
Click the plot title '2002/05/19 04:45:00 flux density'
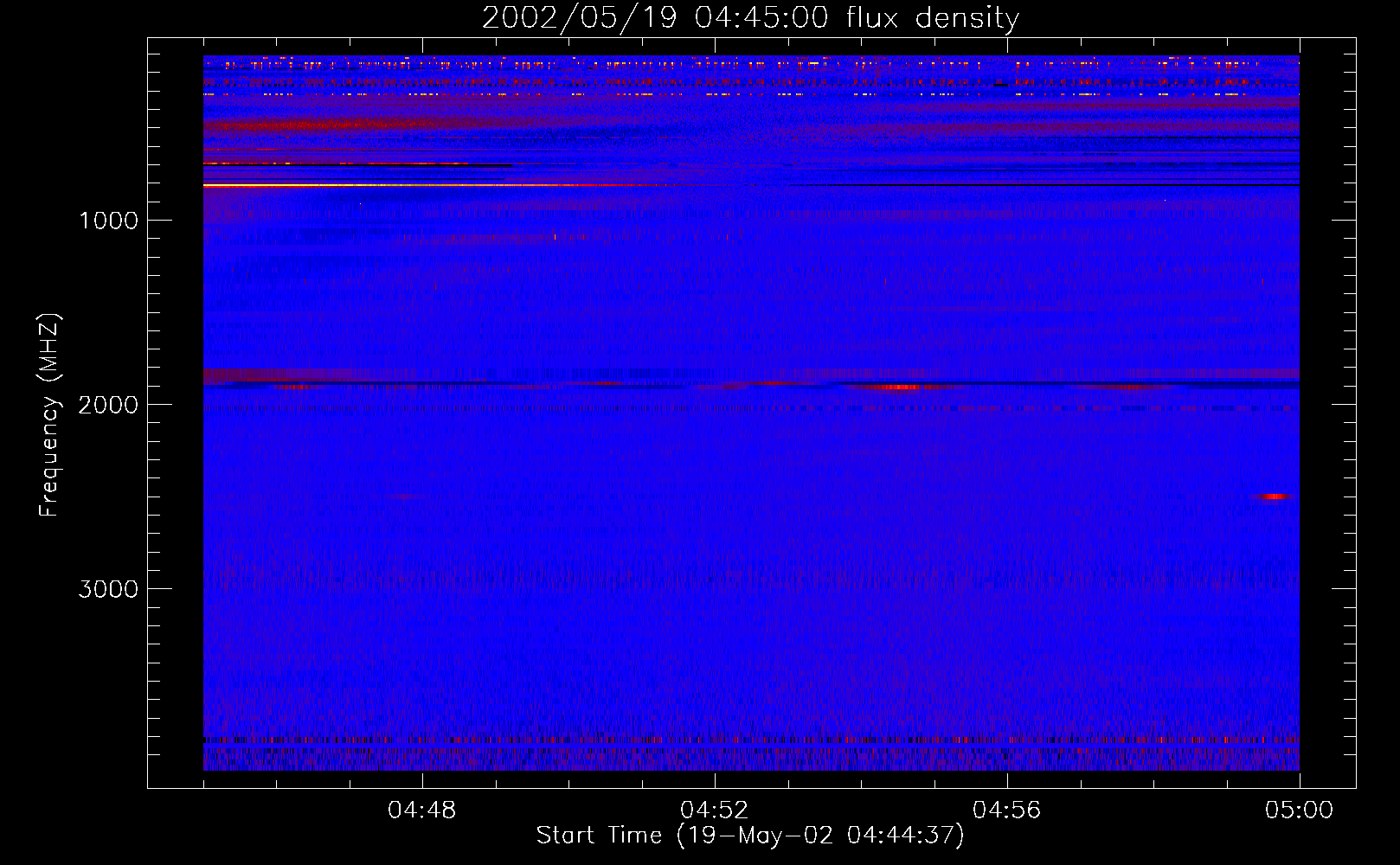750,17
